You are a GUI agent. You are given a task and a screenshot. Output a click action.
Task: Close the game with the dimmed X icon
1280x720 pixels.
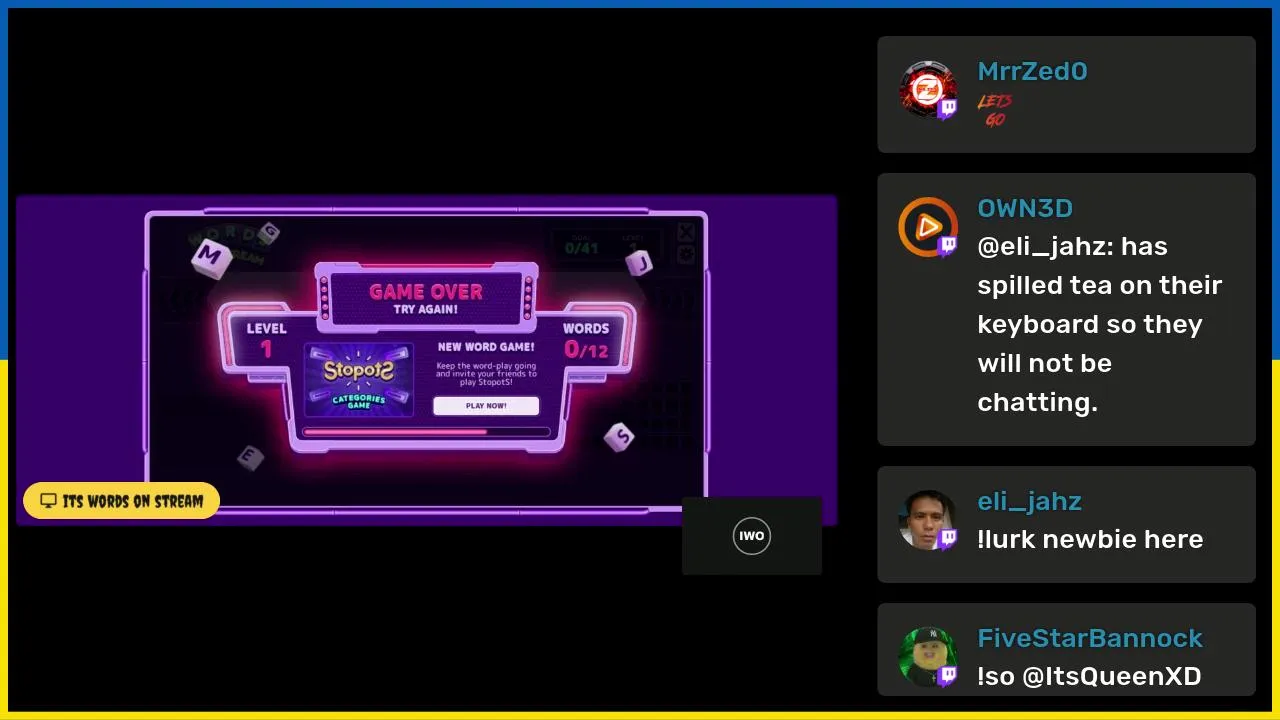pyautogui.click(x=686, y=233)
